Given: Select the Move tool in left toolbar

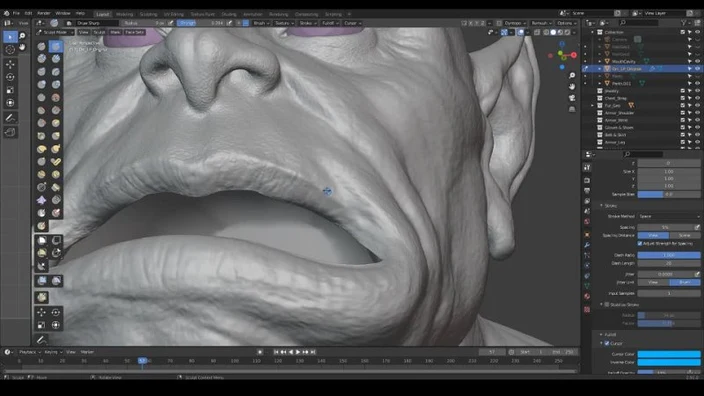Looking at the screenshot, I should tap(10, 64).
